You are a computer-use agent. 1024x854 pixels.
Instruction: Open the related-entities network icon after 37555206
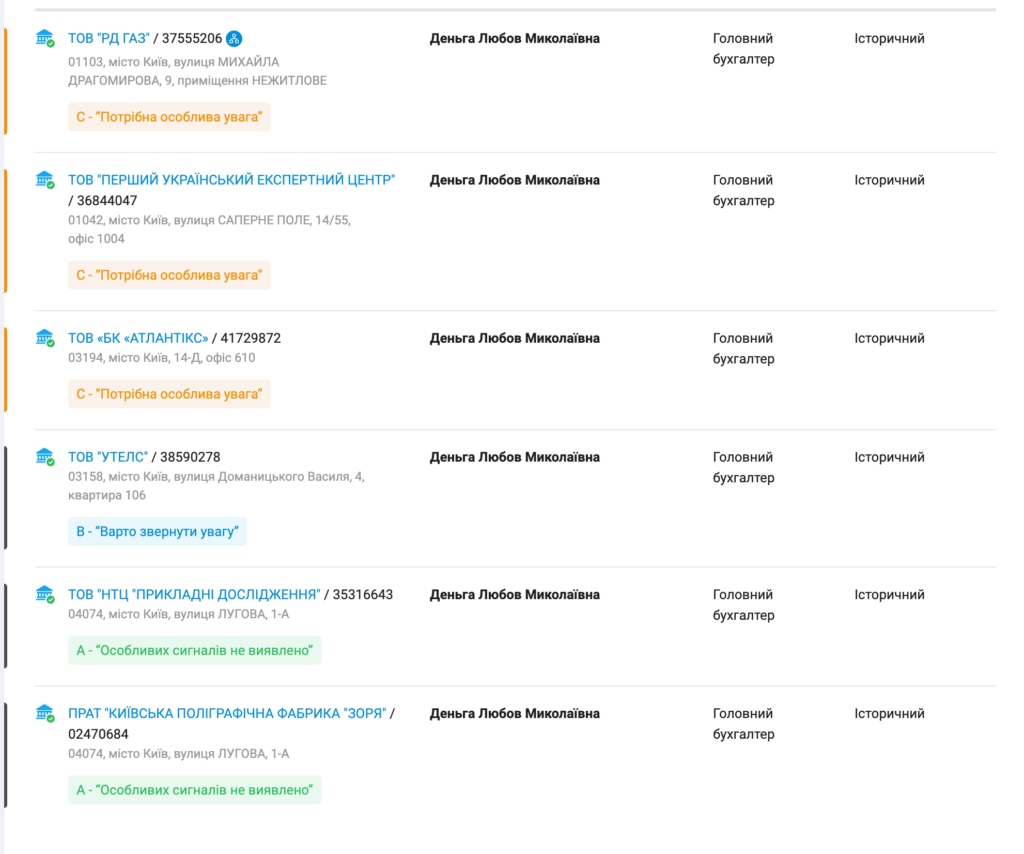click(x=234, y=39)
